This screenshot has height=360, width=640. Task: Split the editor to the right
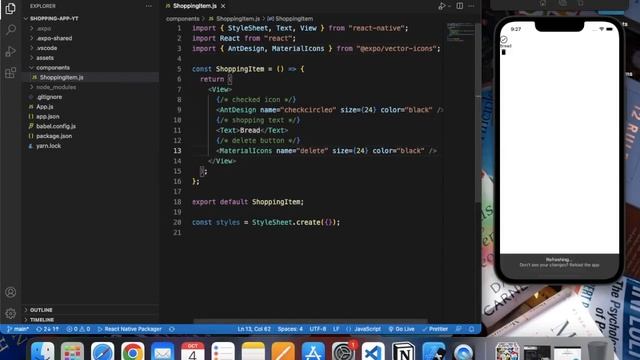[x=460, y=6]
